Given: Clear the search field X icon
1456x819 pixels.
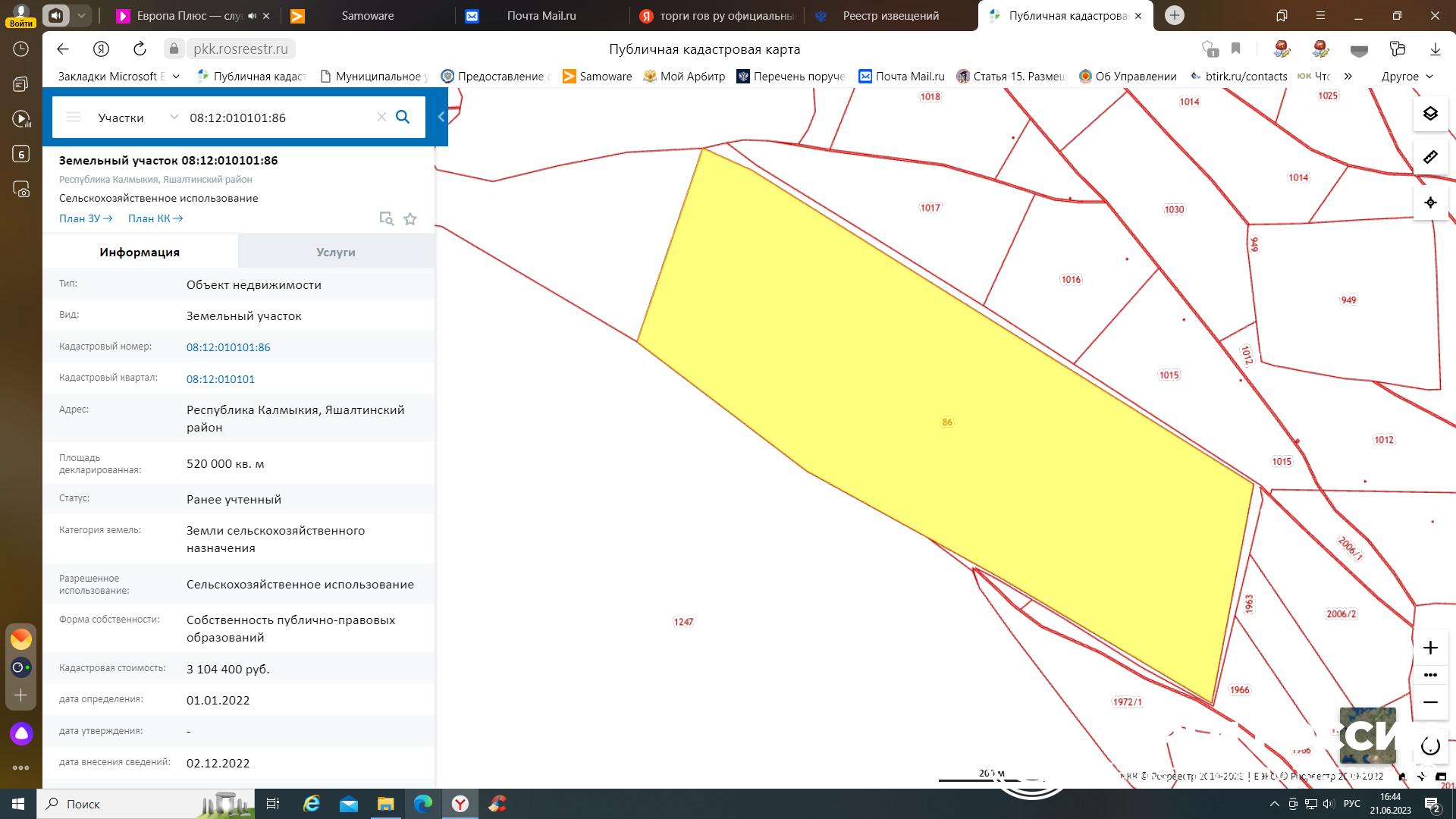Looking at the screenshot, I should point(381,117).
